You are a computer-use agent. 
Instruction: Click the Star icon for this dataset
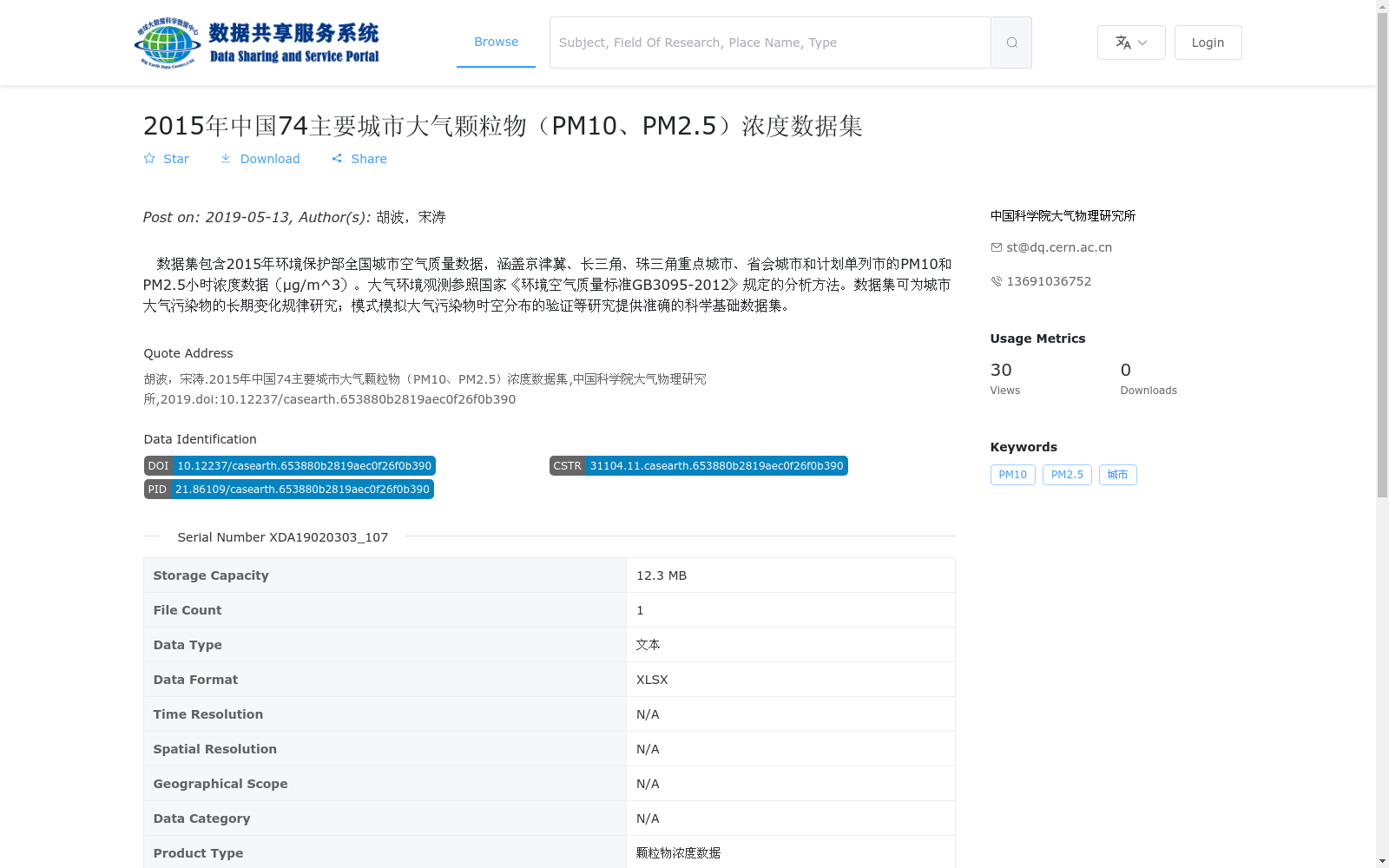(149, 159)
